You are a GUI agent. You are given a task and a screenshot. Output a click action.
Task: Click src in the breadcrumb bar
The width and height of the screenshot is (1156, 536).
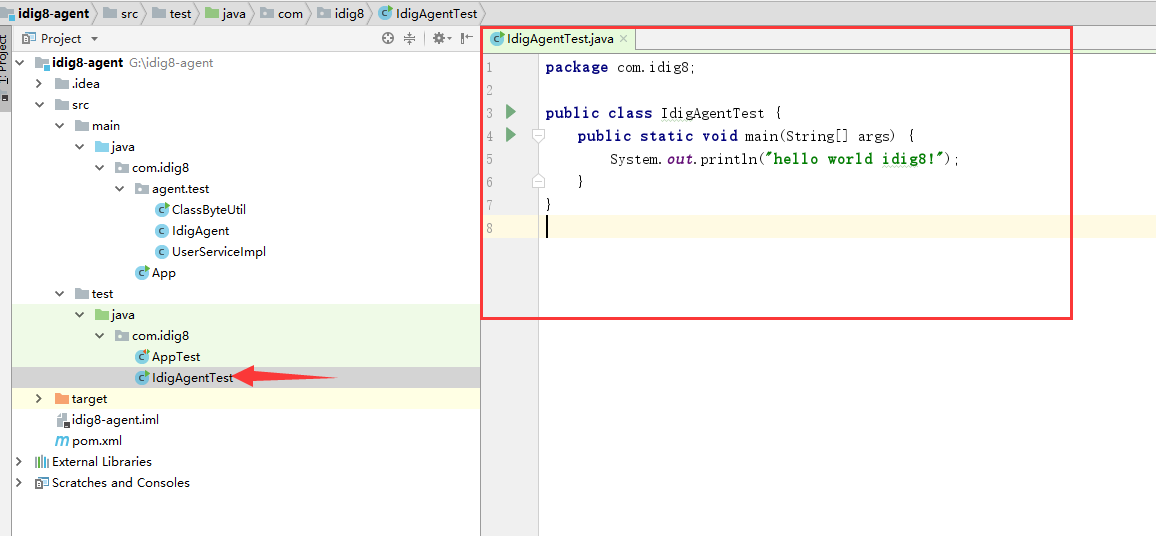(129, 13)
